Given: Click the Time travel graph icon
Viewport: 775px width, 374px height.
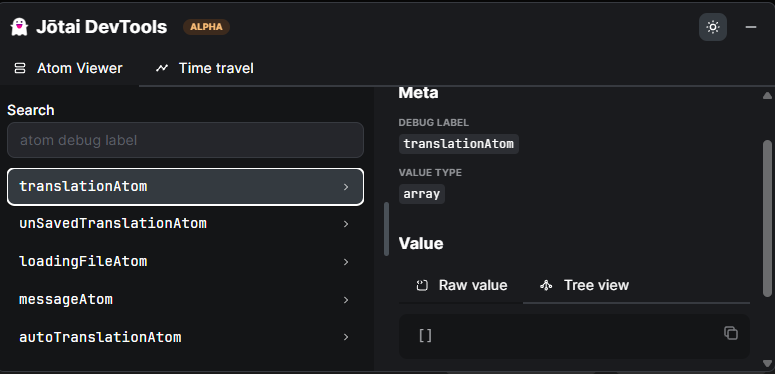Looking at the screenshot, I should click(162, 68).
